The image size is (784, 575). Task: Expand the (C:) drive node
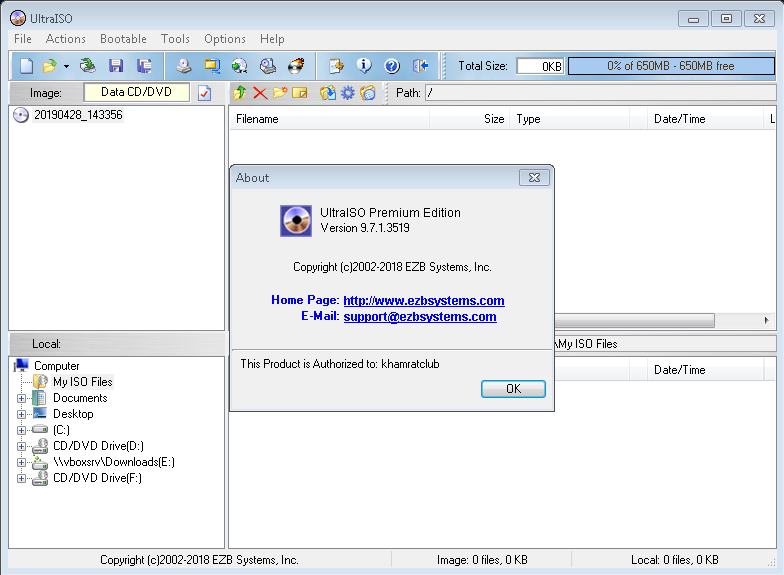(21, 430)
